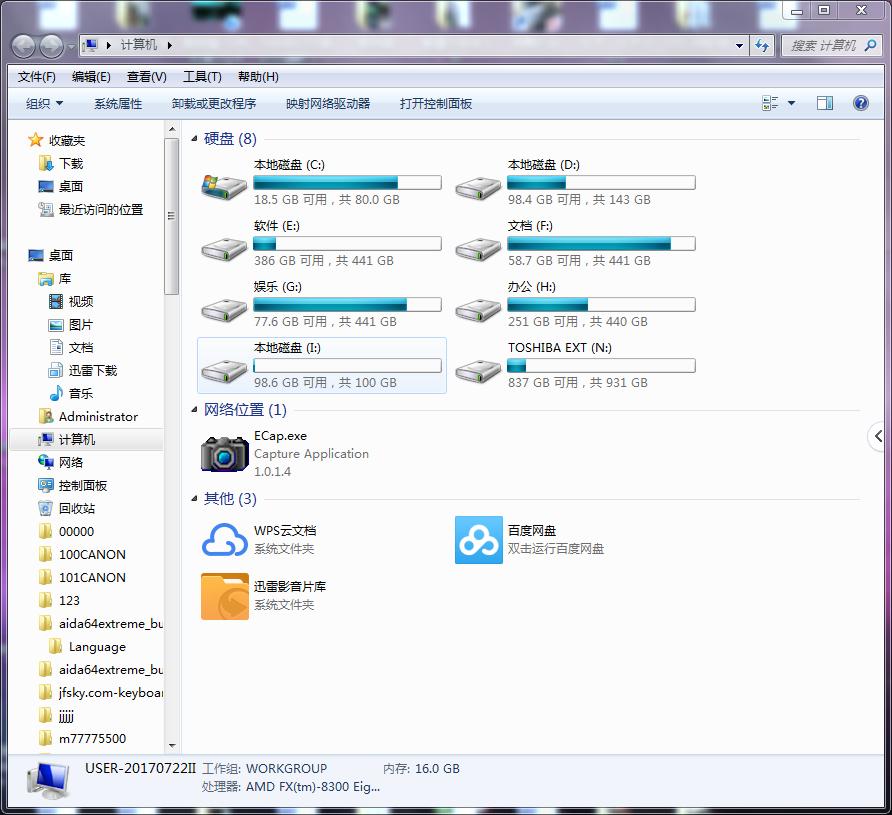Open 视频 library in sidebar
The image size is (892, 815).
[x=81, y=301]
